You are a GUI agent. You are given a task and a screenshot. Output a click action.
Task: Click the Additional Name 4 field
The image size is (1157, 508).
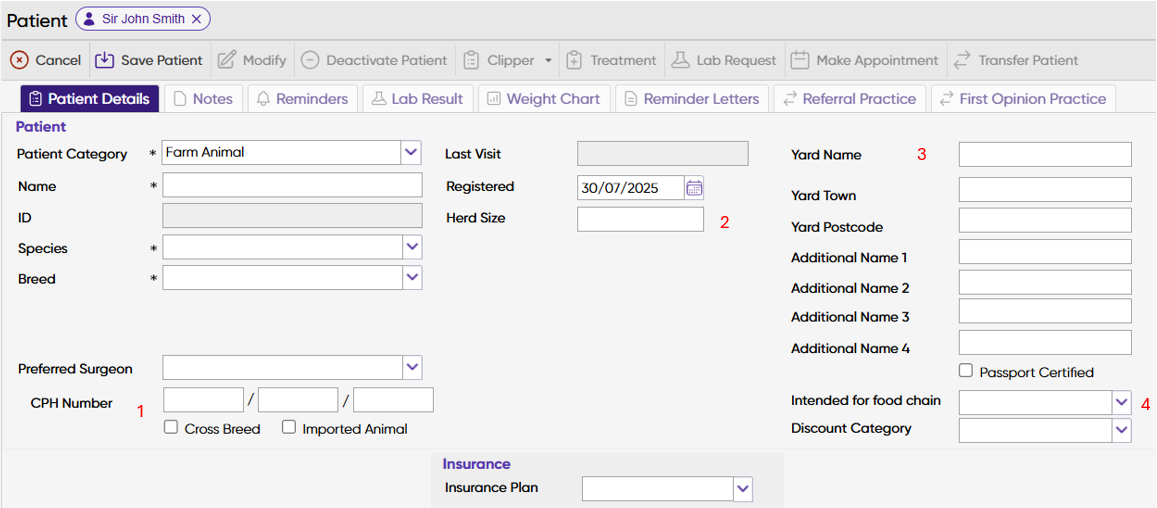point(1045,343)
